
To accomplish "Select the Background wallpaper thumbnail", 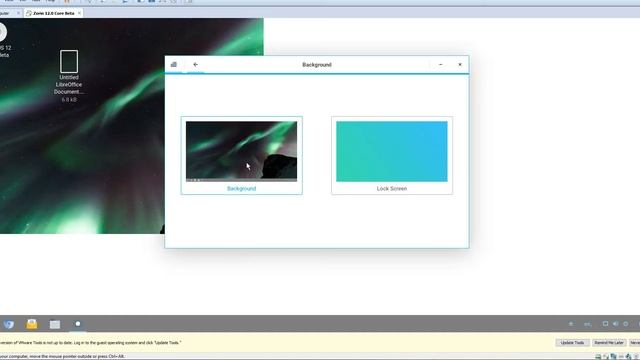I will [242, 151].
